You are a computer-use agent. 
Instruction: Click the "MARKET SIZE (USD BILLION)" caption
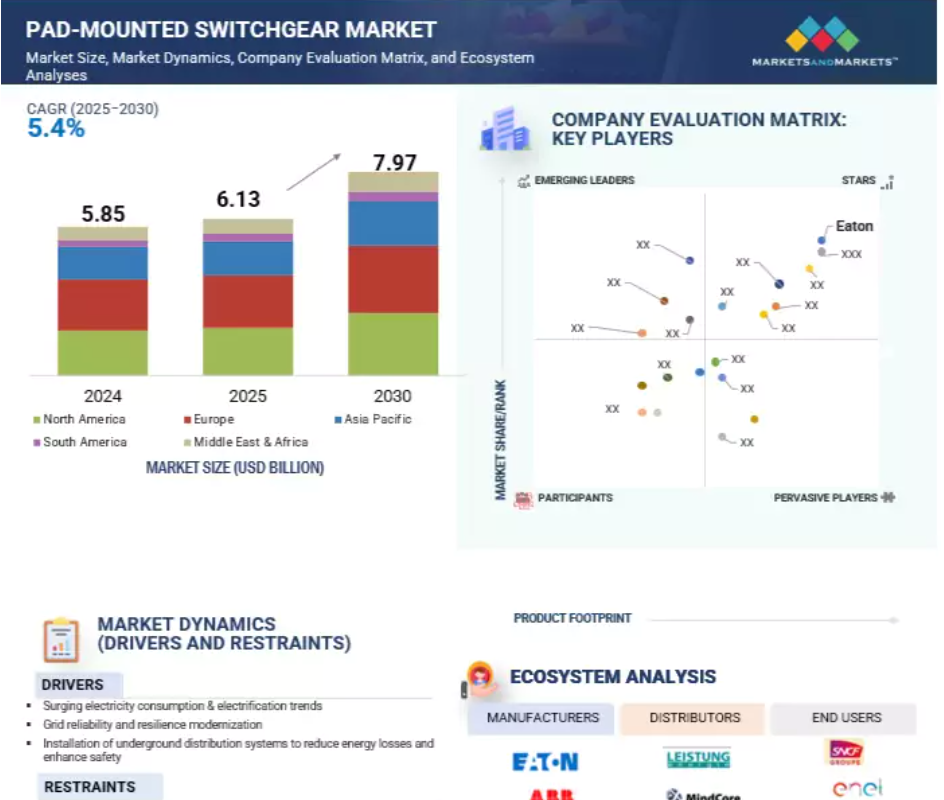coord(235,468)
